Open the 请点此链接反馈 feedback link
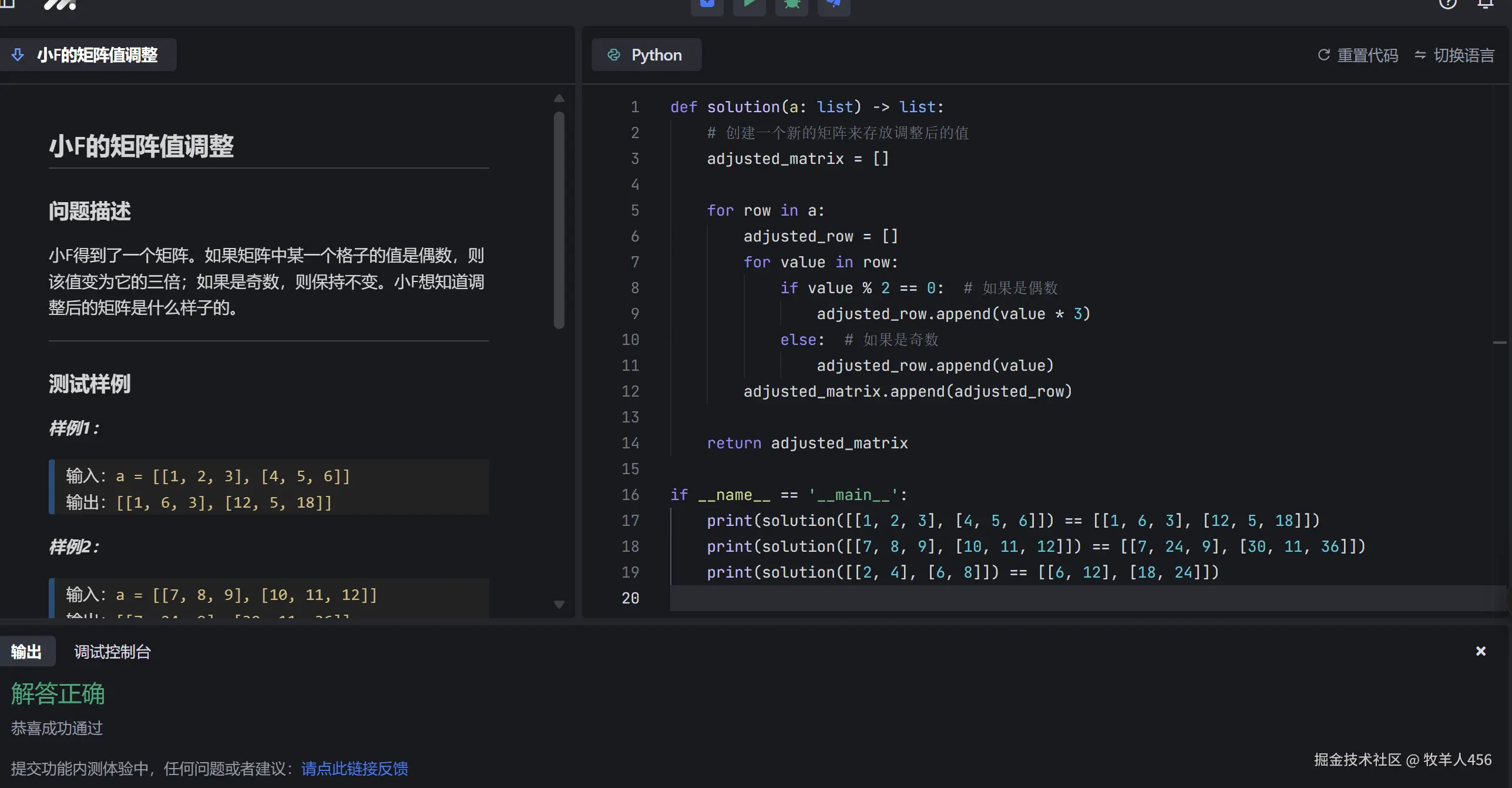The width and height of the screenshot is (1512, 788). coord(354,769)
